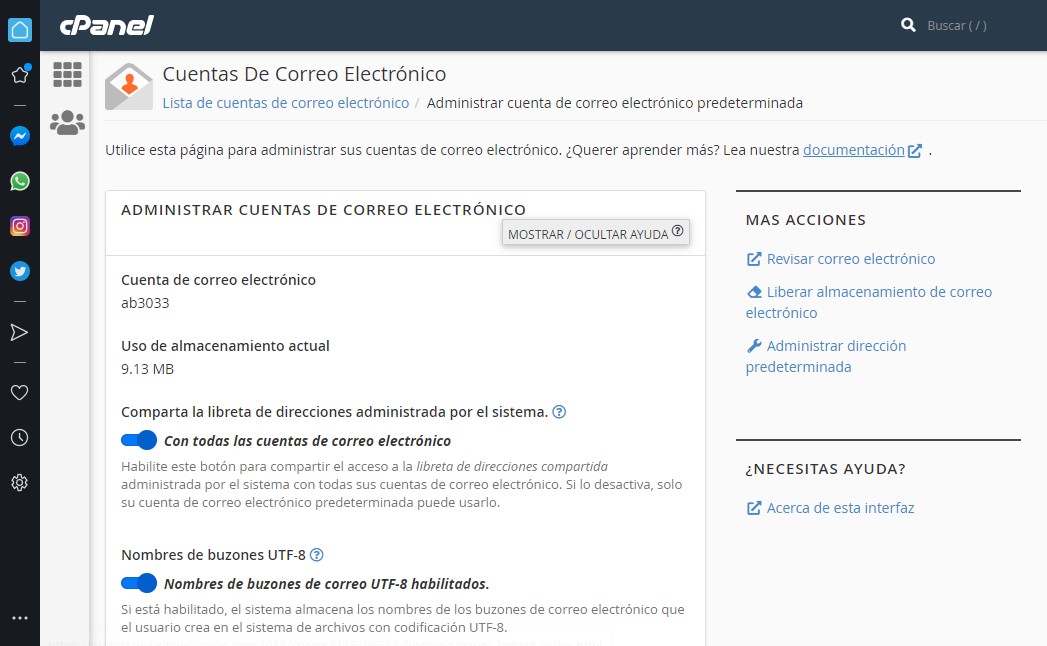Click the browser sidebar settings gear
The width and height of the screenshot is (1047, 646).
[x=19, y=483]
